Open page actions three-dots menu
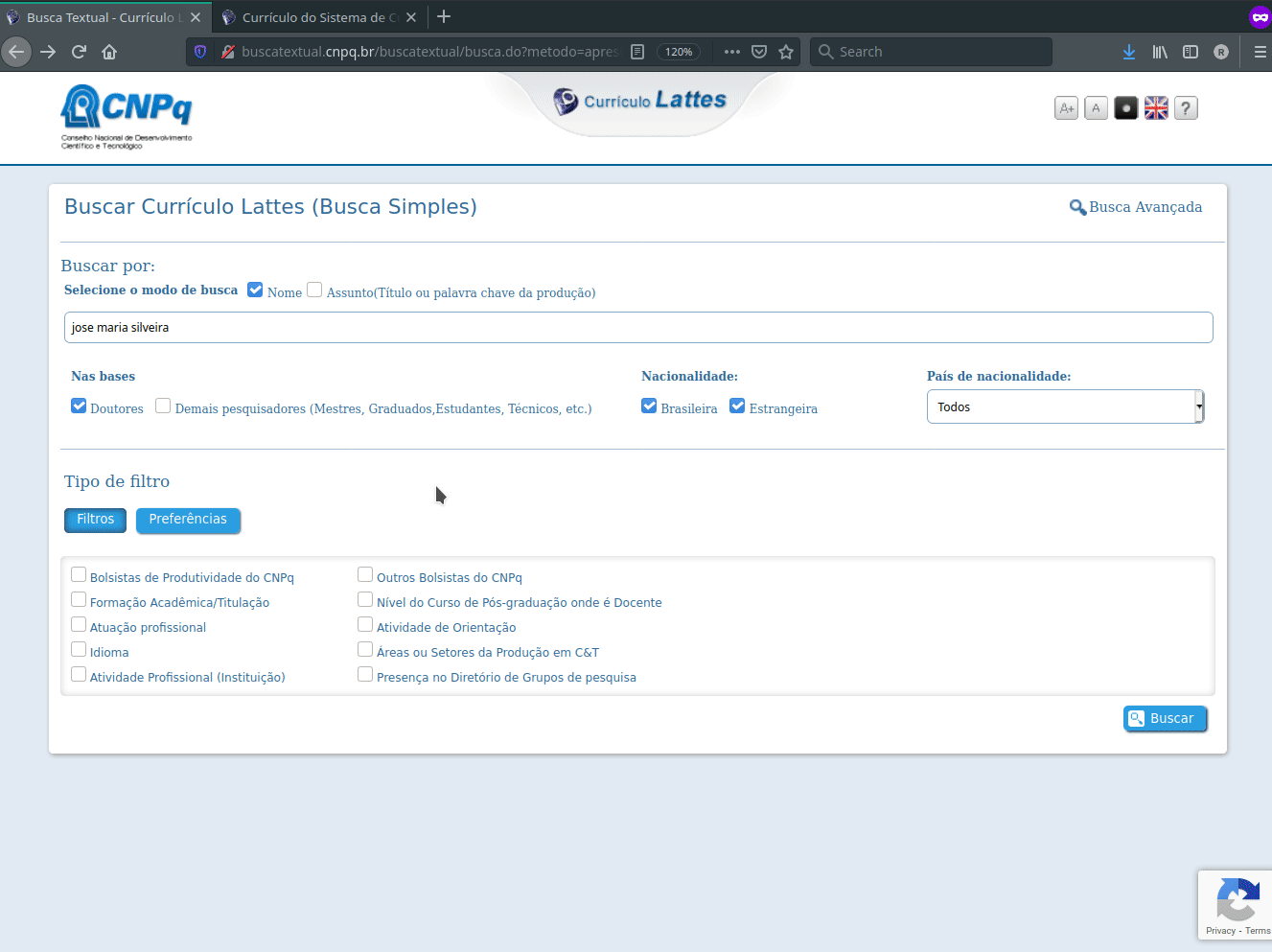The width and height of the screenshot is (1272, 952). click(732, 52)
